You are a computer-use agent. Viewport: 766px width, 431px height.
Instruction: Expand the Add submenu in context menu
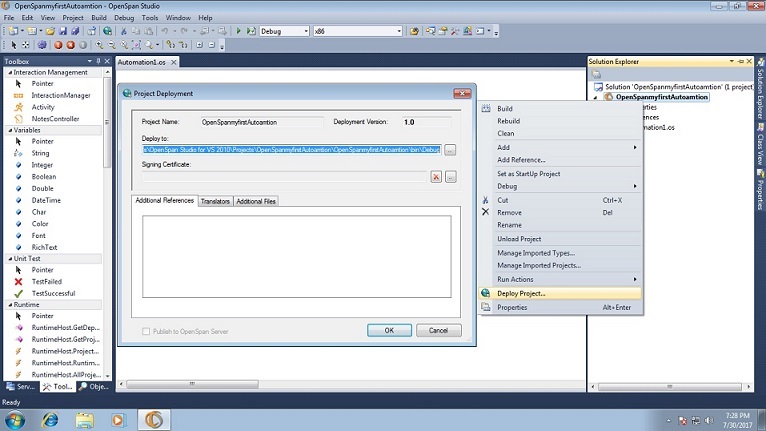tap(560, 147)
